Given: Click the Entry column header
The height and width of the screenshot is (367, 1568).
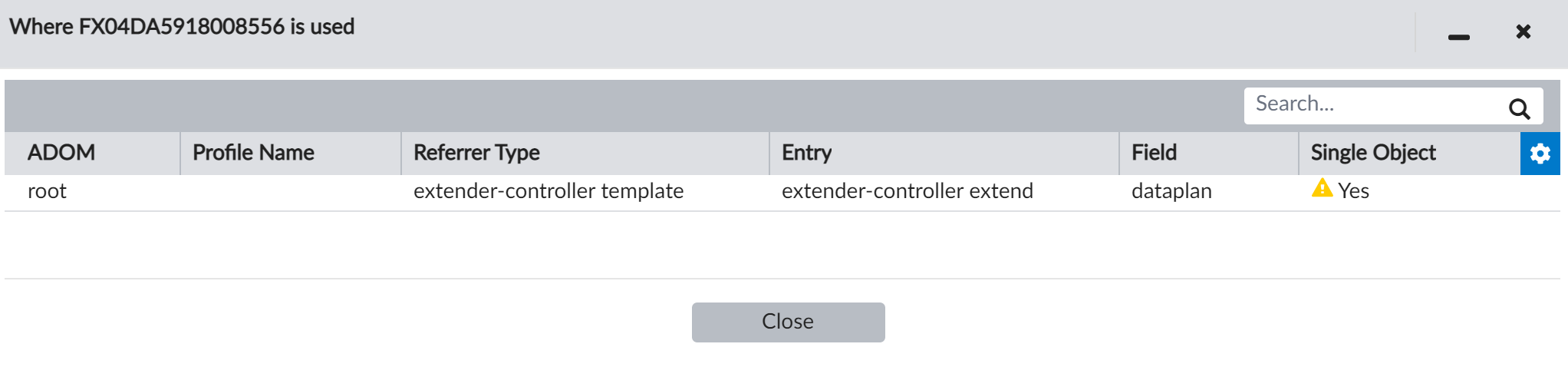Looking at the screenshot, I should (806, 153).
